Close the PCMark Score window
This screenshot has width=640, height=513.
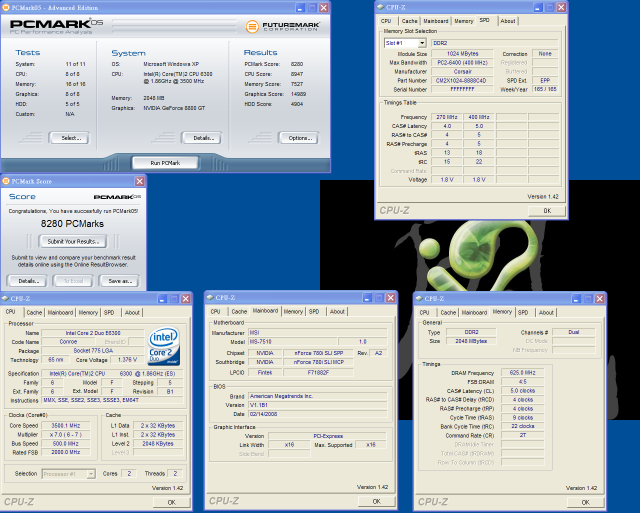tap(140, 181)
